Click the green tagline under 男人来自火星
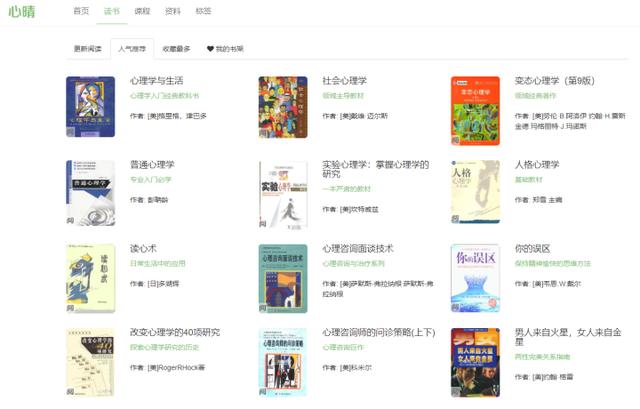 (x=542, y=357)
